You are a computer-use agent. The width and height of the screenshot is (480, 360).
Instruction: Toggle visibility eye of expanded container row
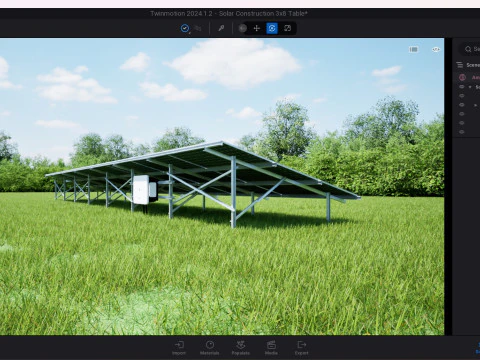[x=462, y=87]
